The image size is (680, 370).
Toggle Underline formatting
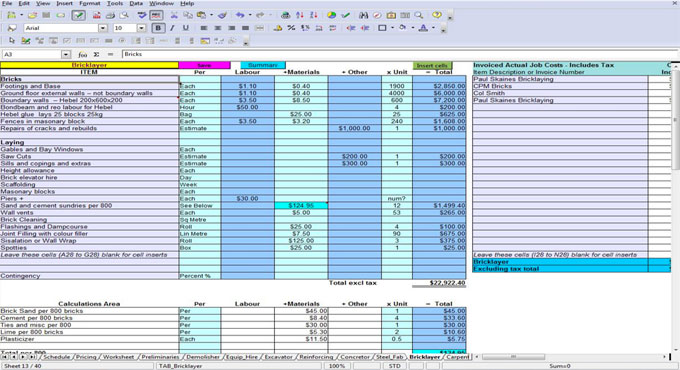[186, 28]
